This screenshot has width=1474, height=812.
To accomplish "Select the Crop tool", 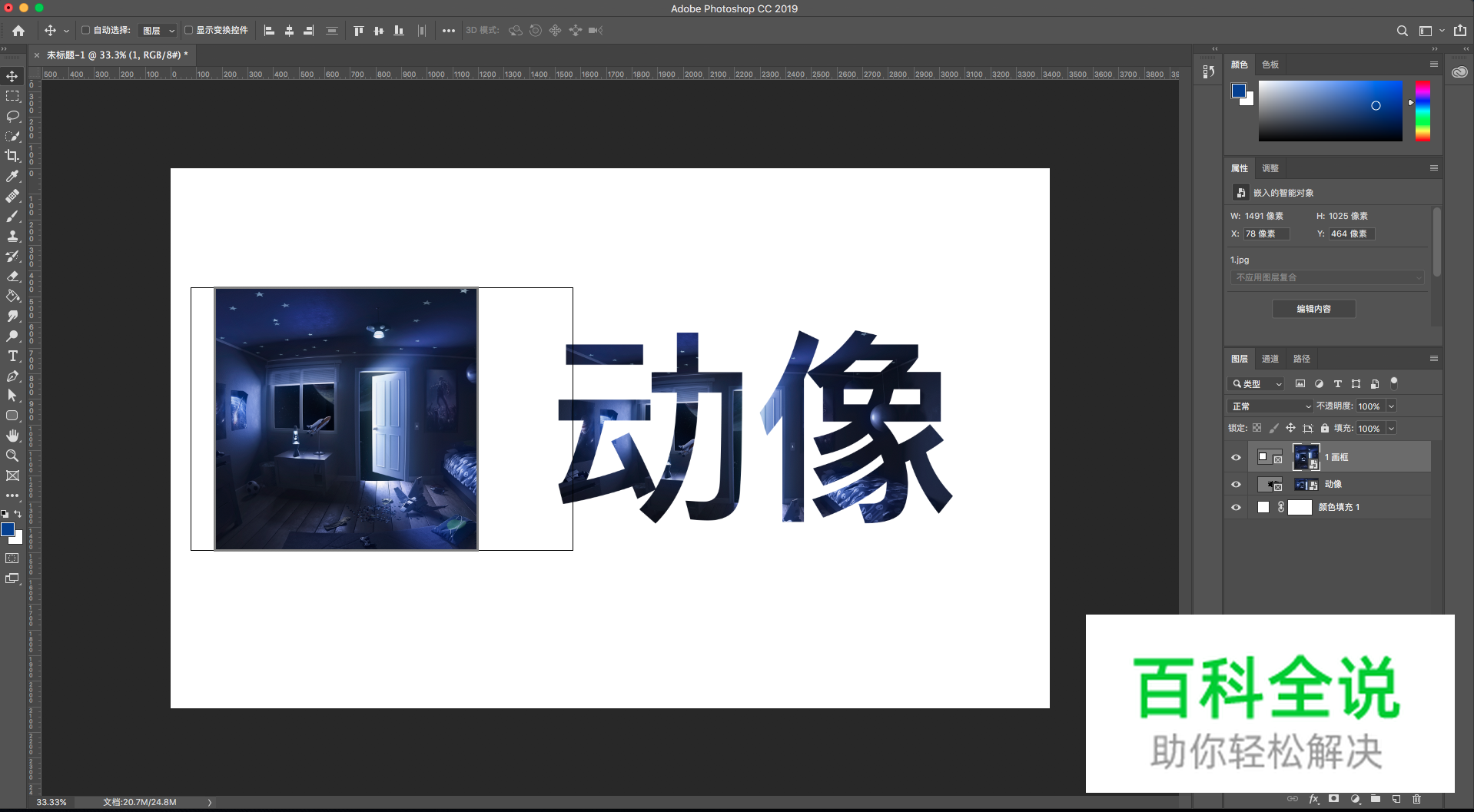I will click(x=12, y=156).
